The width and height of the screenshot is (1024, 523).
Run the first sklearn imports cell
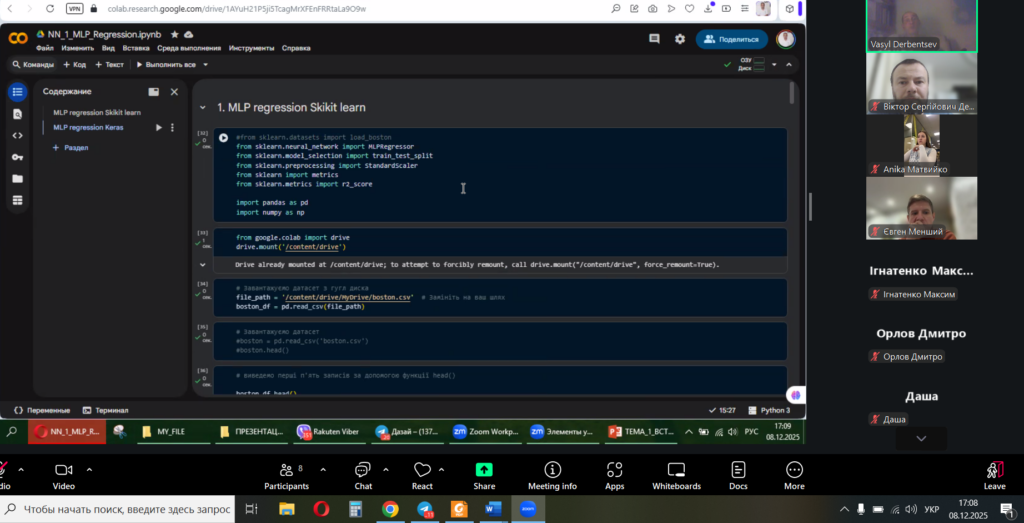click(x=223, y=138)
